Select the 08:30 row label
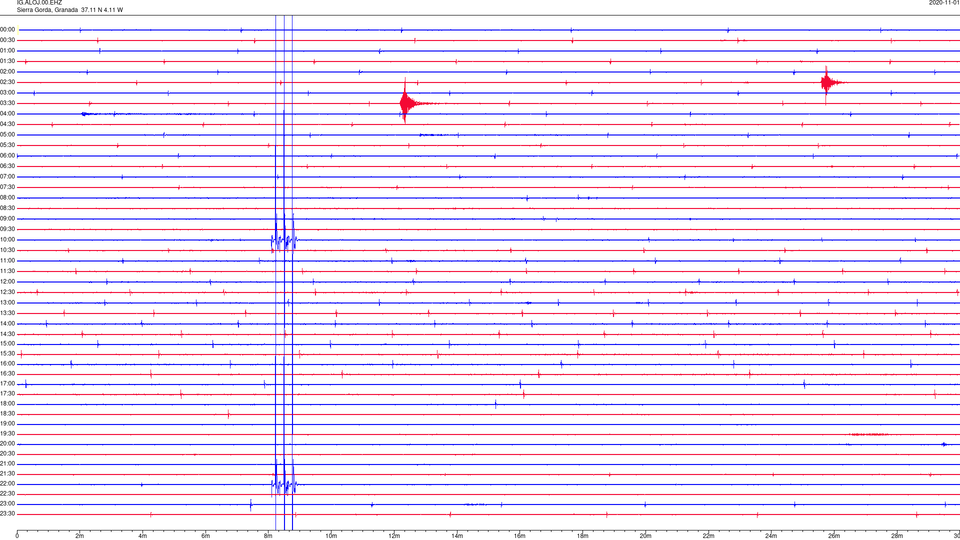The width and height of the screenshot is (960, 540). (x=7, y=208)
